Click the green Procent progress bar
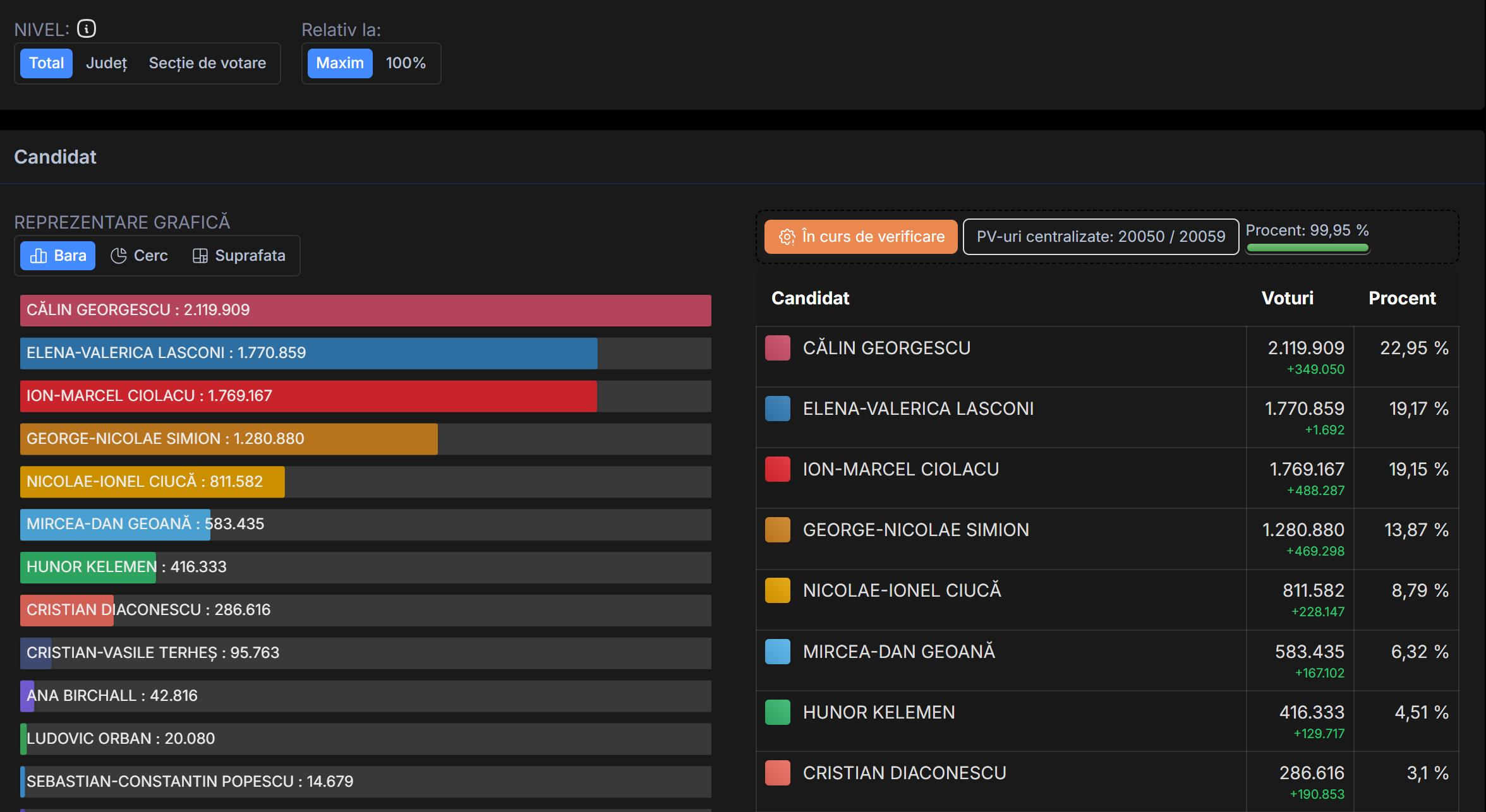Image resolution: width=1486 pixels, height=812 pixels. pos(1307,248)
